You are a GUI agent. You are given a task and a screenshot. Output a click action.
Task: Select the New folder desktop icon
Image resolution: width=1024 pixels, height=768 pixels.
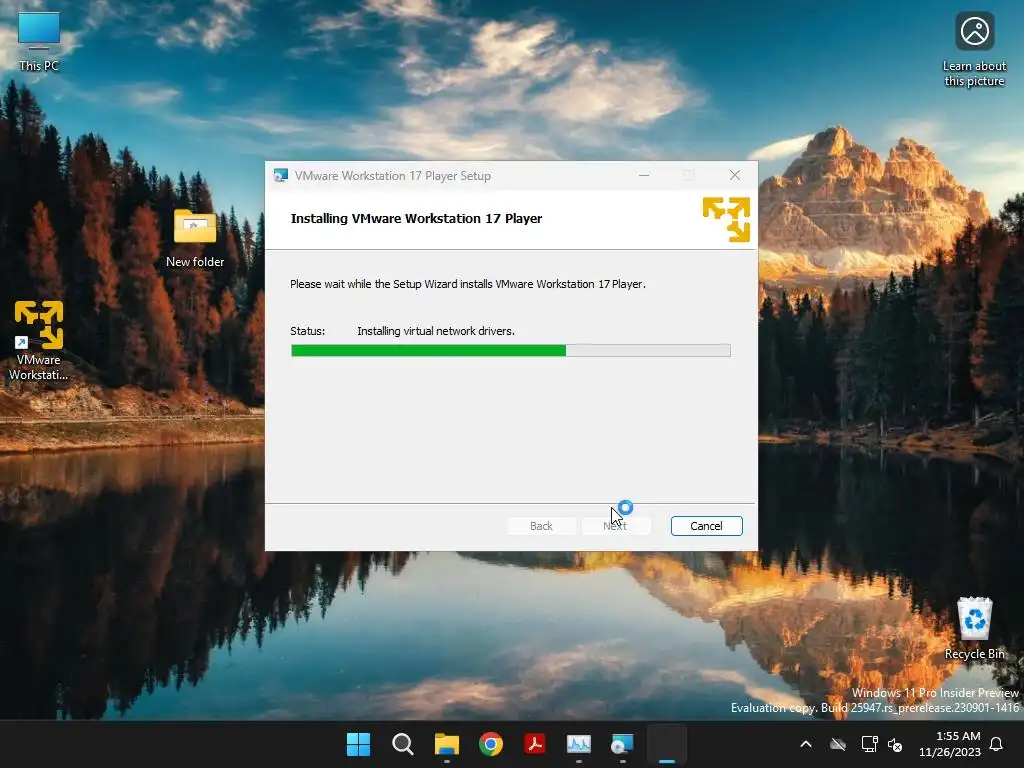pos(195,238)
